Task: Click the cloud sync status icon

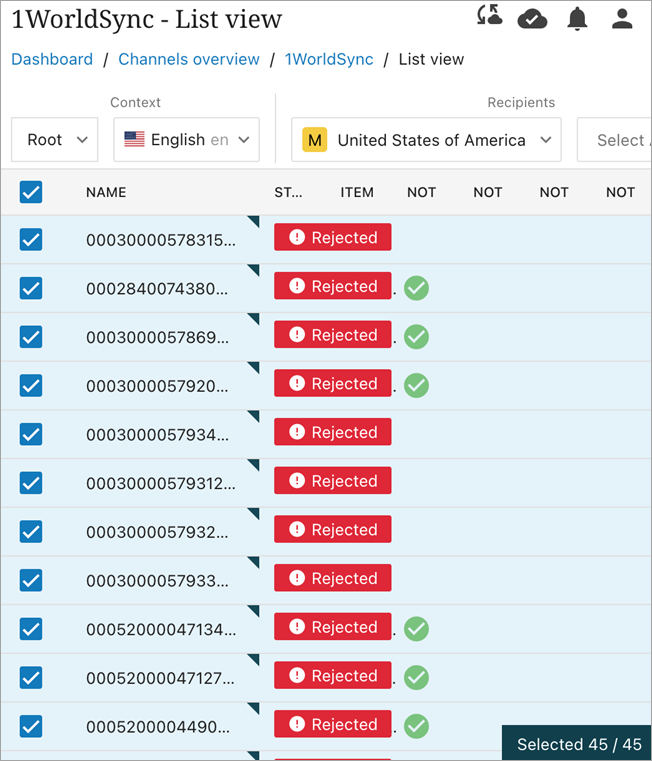Action: [x=532, y=18]
